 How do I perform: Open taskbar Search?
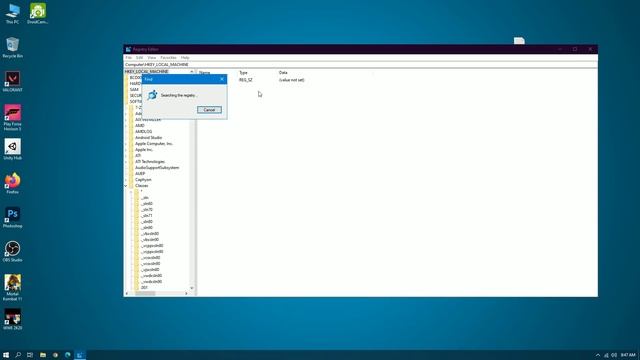coord(18,355)
